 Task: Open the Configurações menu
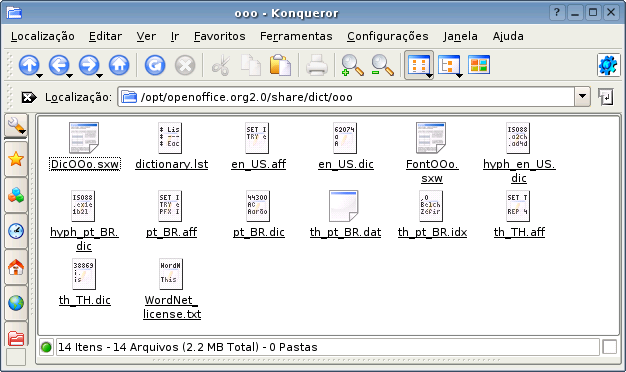pyautogui.click(x=388, y=36)
